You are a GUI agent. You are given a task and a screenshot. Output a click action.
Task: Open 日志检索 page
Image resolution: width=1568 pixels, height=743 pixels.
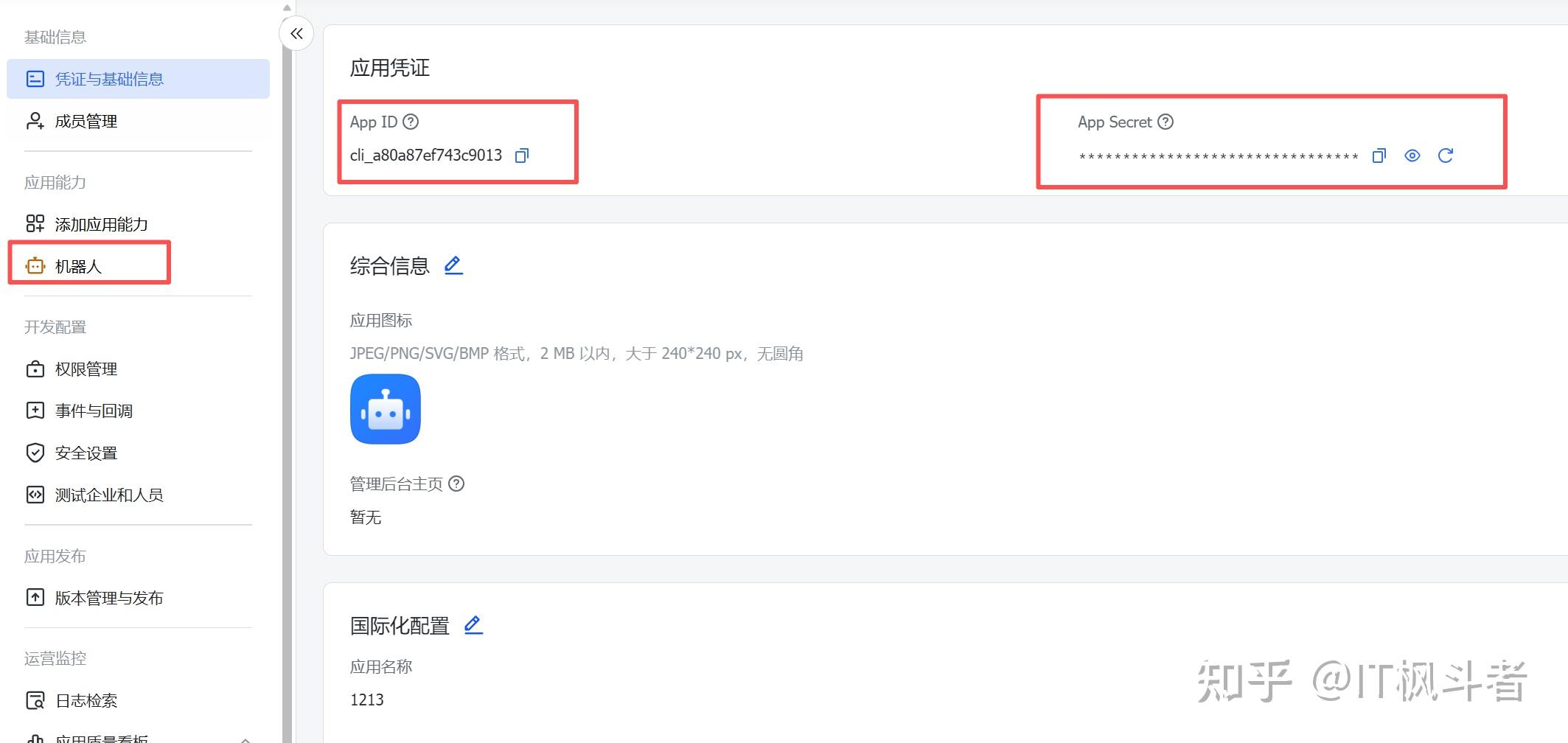[86, 700]
